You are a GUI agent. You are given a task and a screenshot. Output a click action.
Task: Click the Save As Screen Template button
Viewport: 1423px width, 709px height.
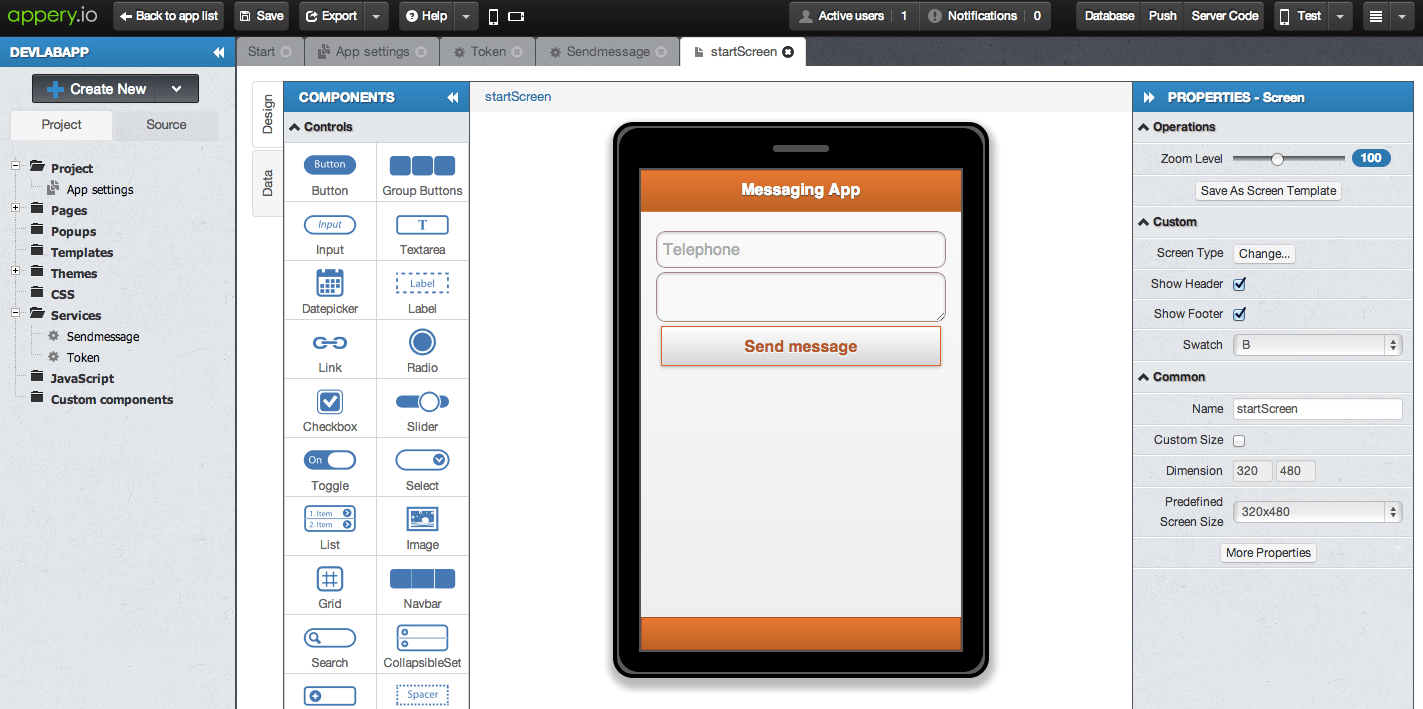pos(1268,191)
